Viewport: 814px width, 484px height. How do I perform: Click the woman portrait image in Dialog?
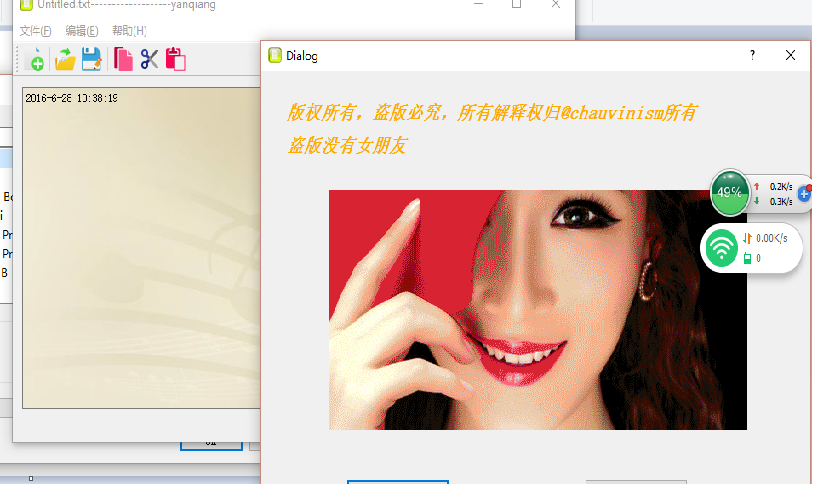[x=538, y=310]
